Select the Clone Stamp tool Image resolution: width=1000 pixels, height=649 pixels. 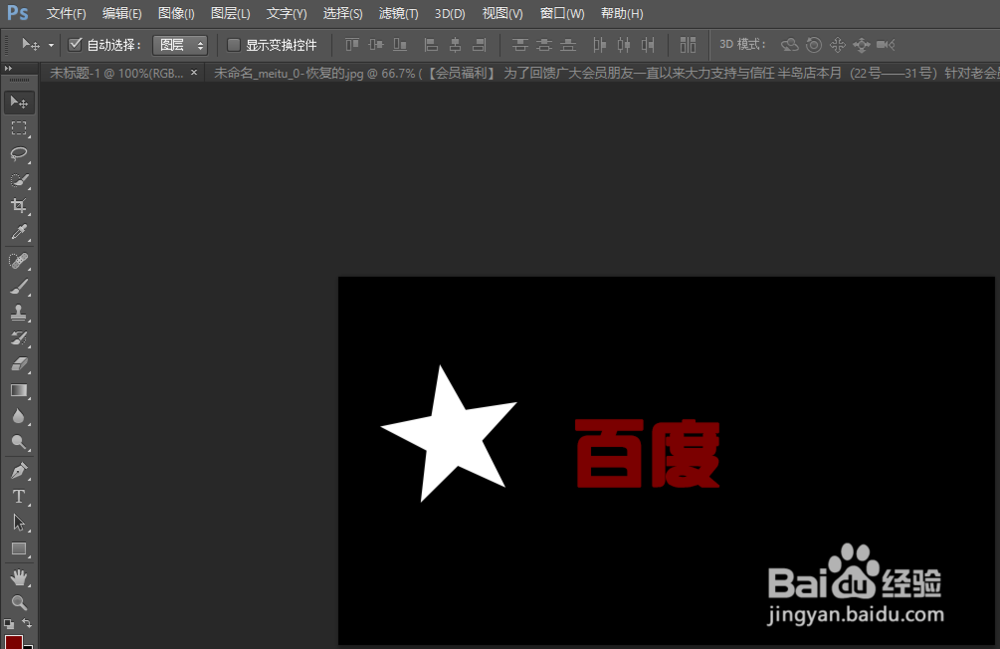click(x=19, y=312)
